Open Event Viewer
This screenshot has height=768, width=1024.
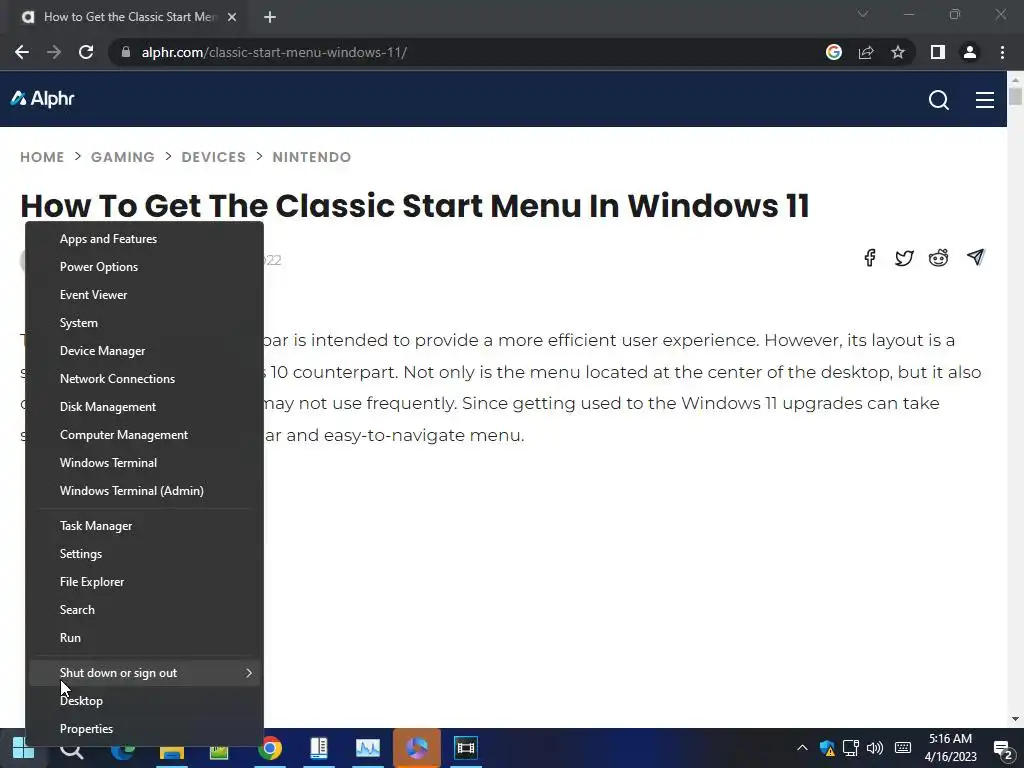coord(144,295)
